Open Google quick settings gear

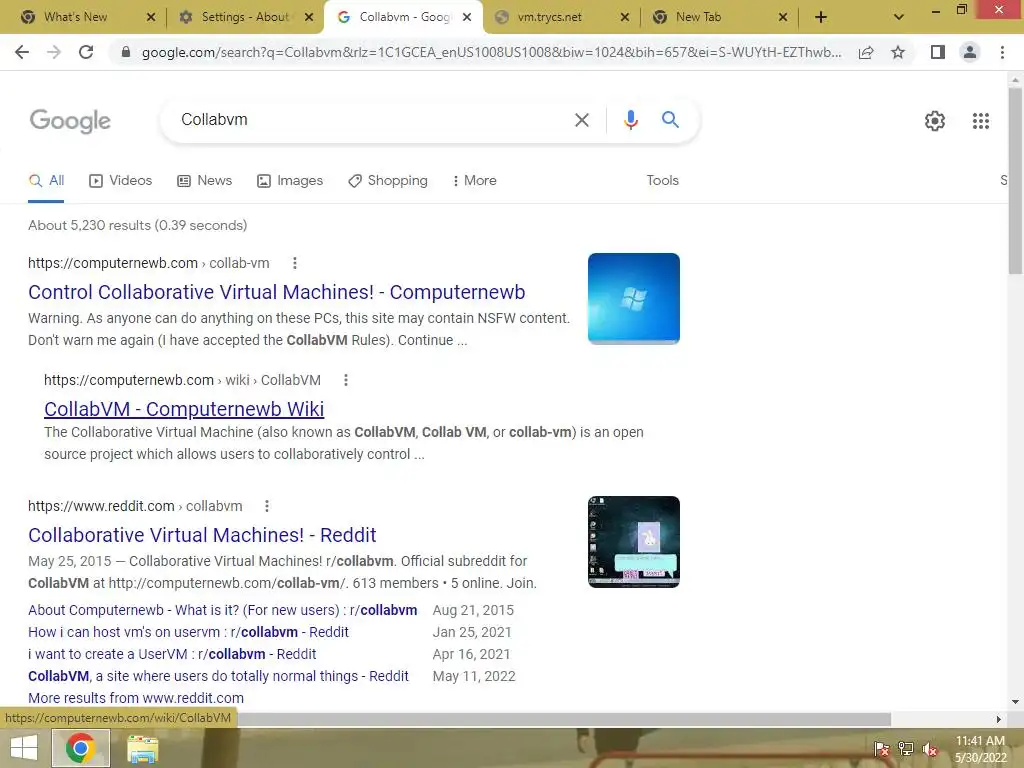coord(935,121)
